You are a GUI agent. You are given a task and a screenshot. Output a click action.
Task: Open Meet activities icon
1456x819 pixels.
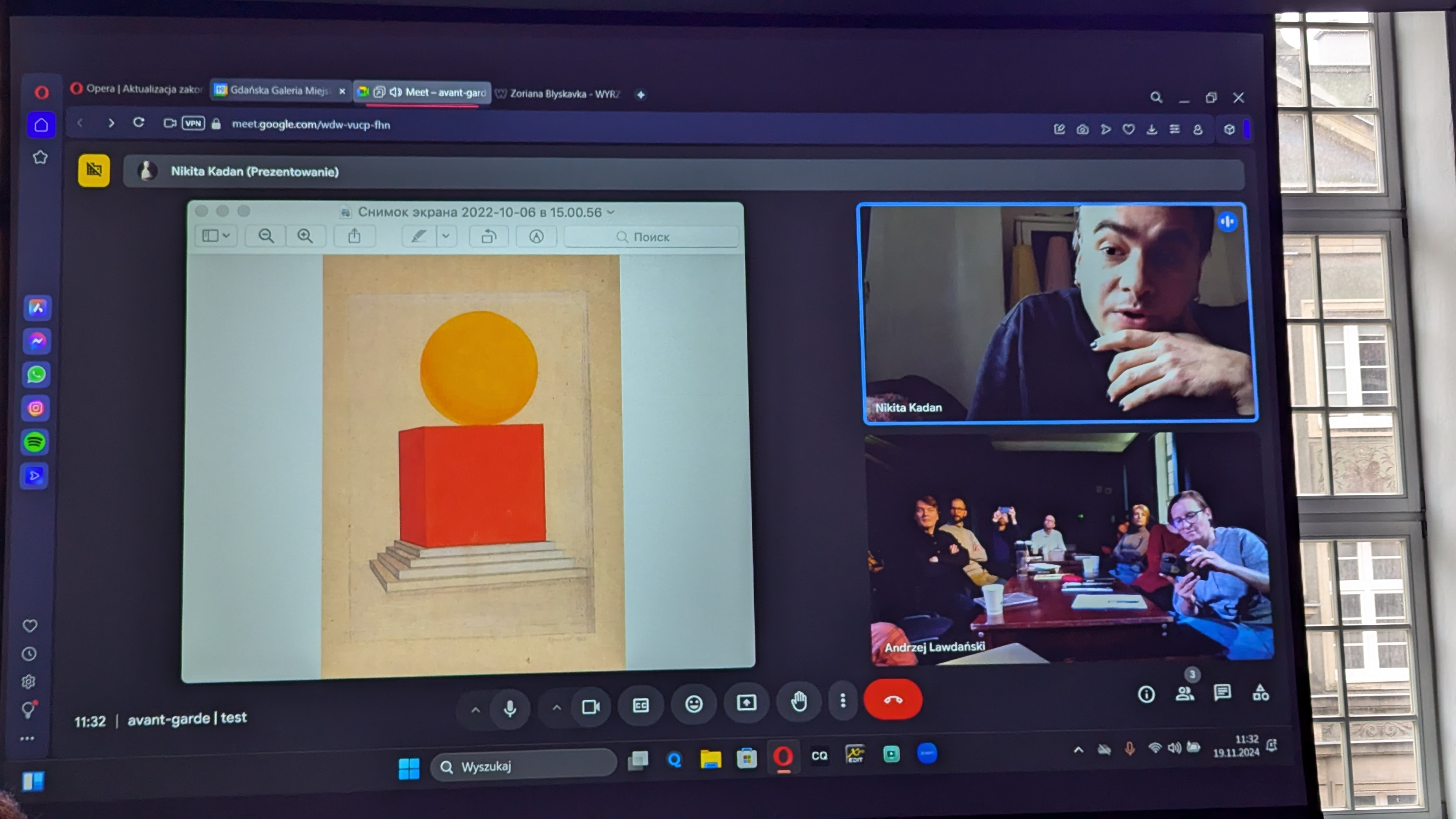pyautogui.click(x=1260, y=692)
